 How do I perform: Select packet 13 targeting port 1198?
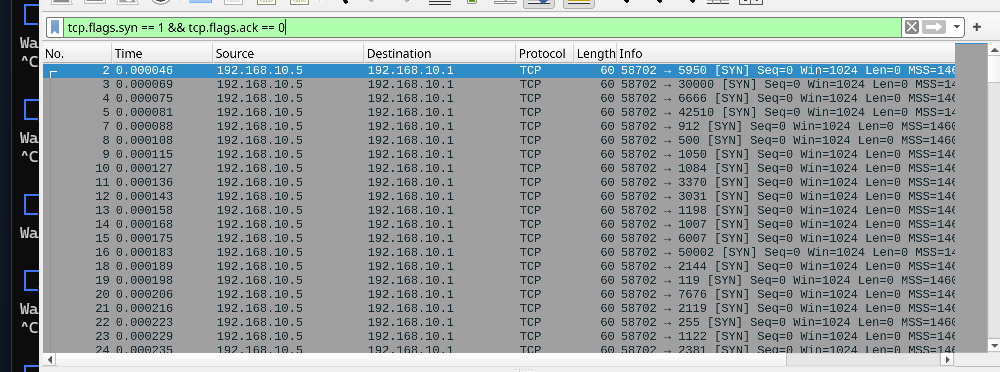click(499, 210)
